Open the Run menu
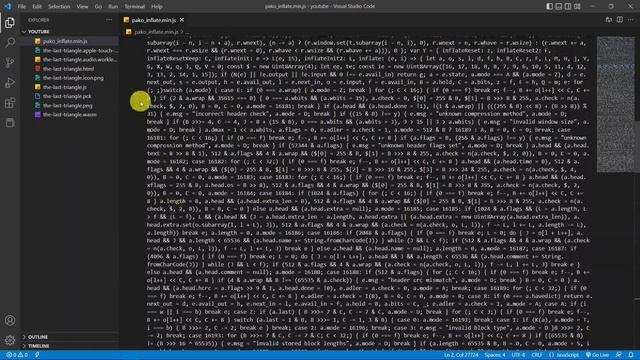 [113, 7]
